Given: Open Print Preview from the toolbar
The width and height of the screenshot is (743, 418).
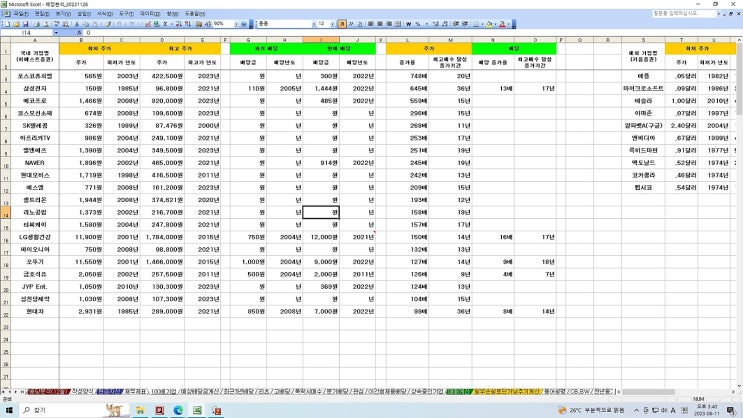Looking at the screenshot, I should click(x=45, y=24).
